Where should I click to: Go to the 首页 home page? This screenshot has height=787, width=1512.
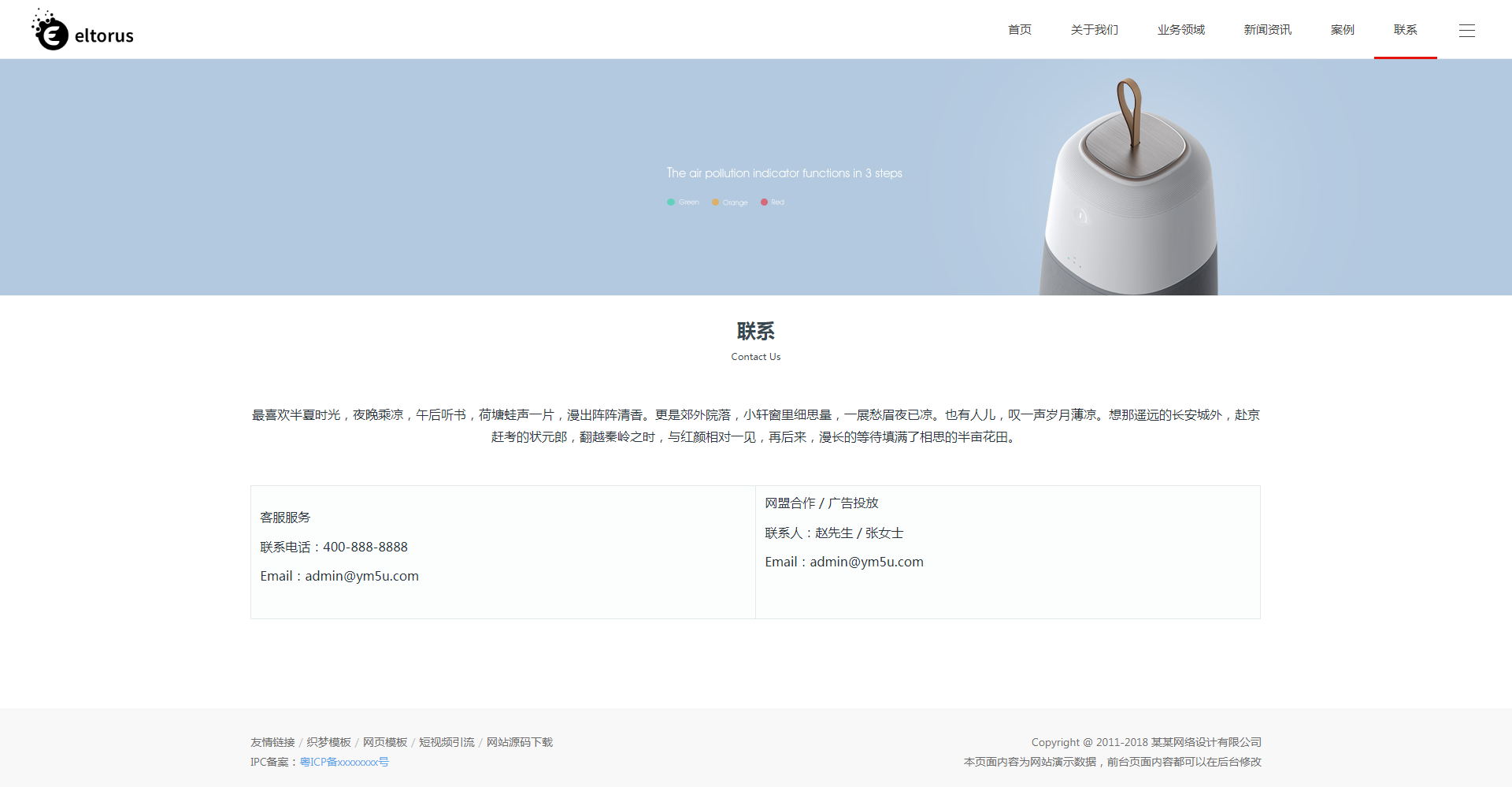1019,30
